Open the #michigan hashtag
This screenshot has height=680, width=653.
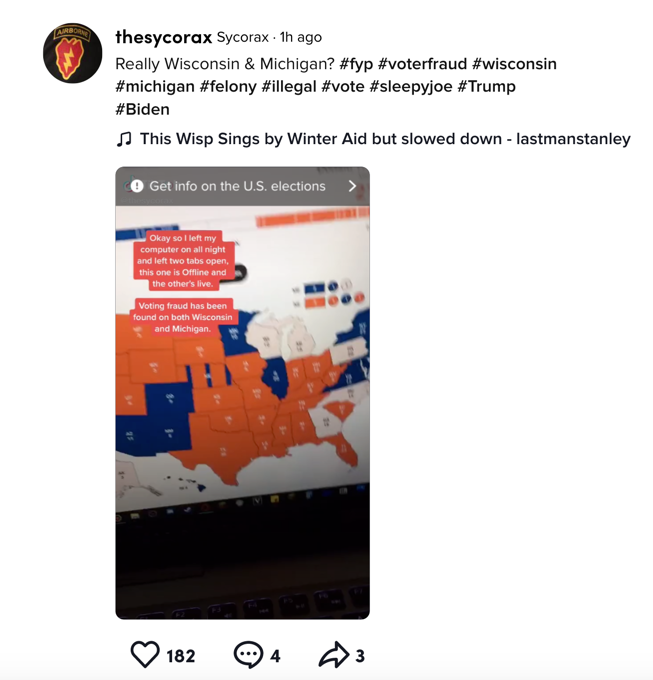pos(155,87)
